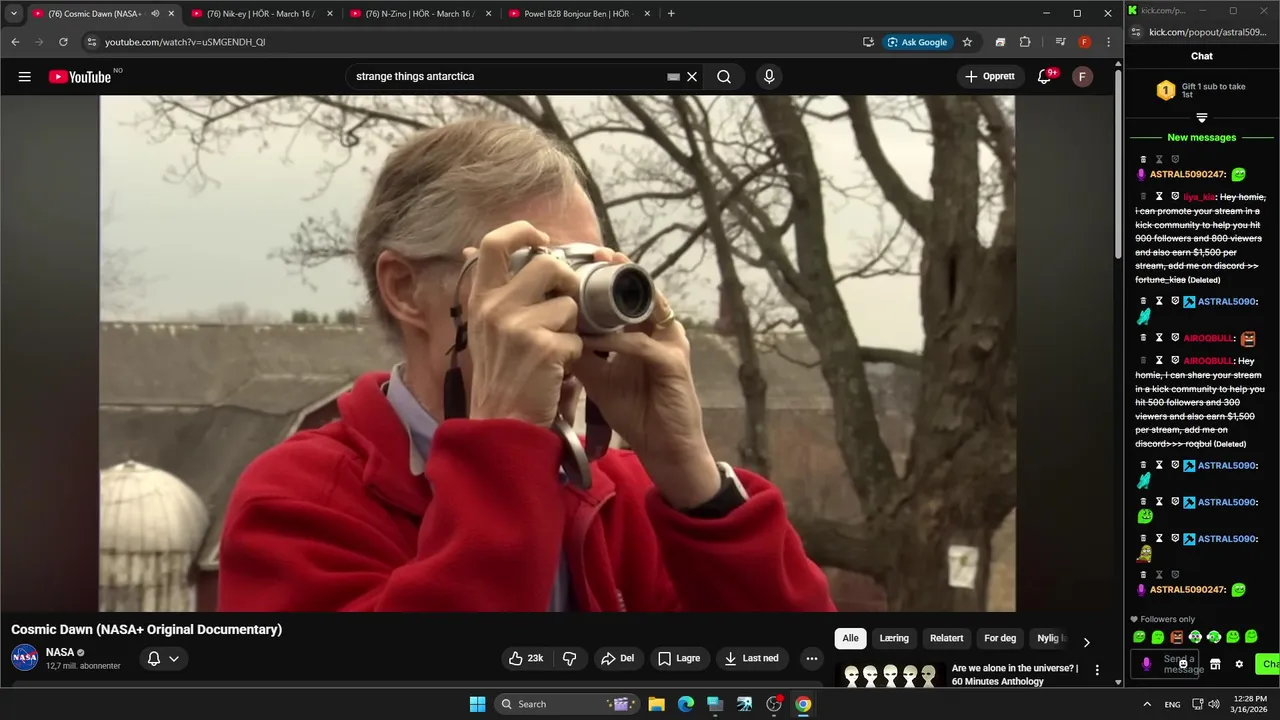1280x720 pixels.
Task: Select the Læring filter chip
Action: (894, 638)
